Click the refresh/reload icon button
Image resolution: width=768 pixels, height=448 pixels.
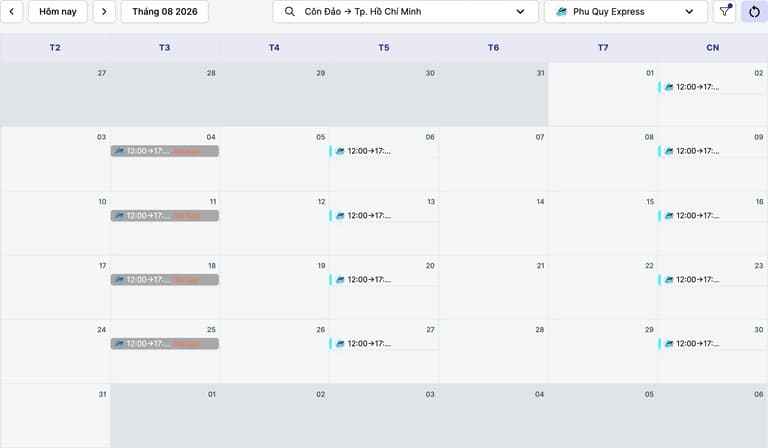tap(754, 11)
